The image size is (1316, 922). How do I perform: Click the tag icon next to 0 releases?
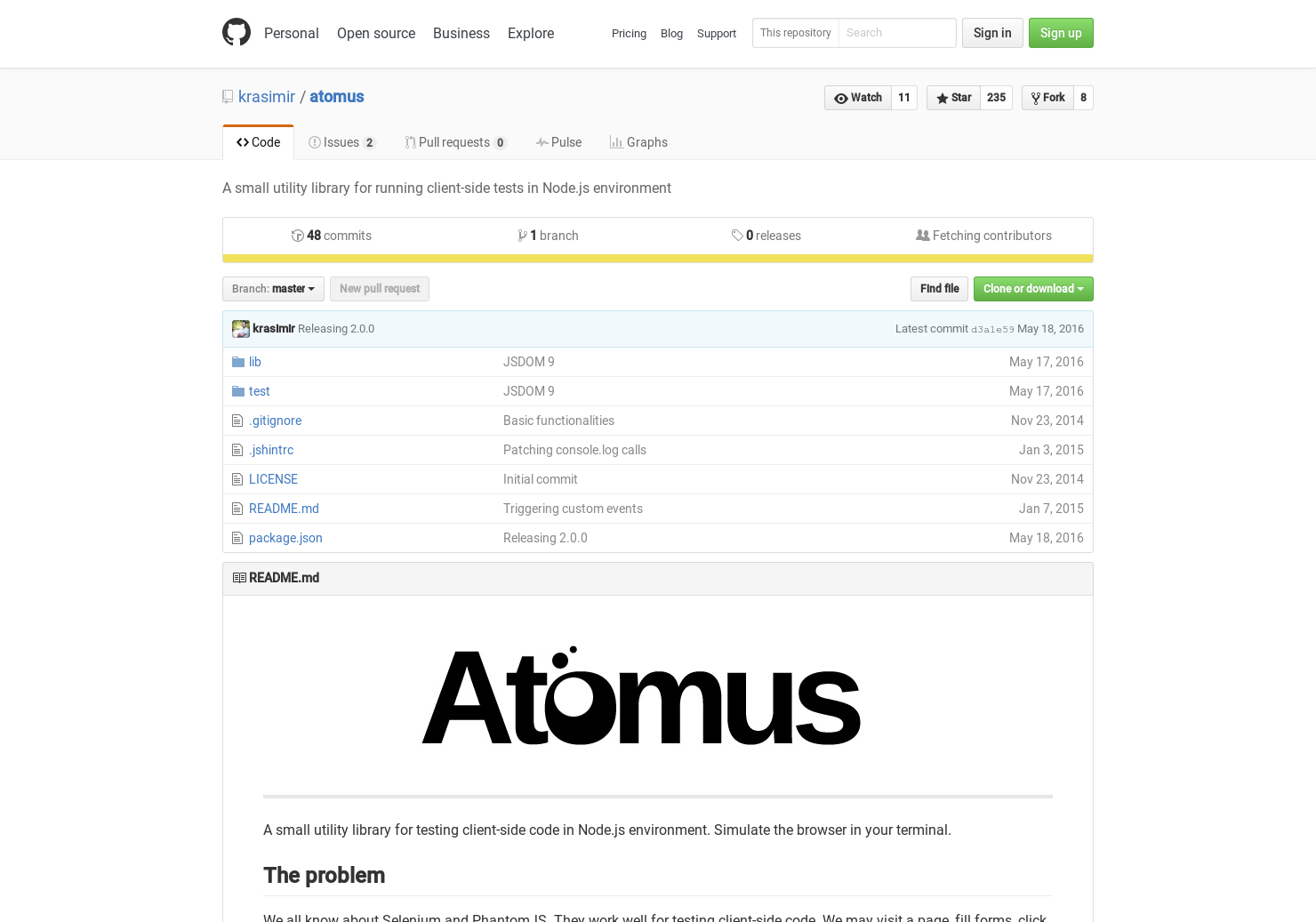pos(738,236)
